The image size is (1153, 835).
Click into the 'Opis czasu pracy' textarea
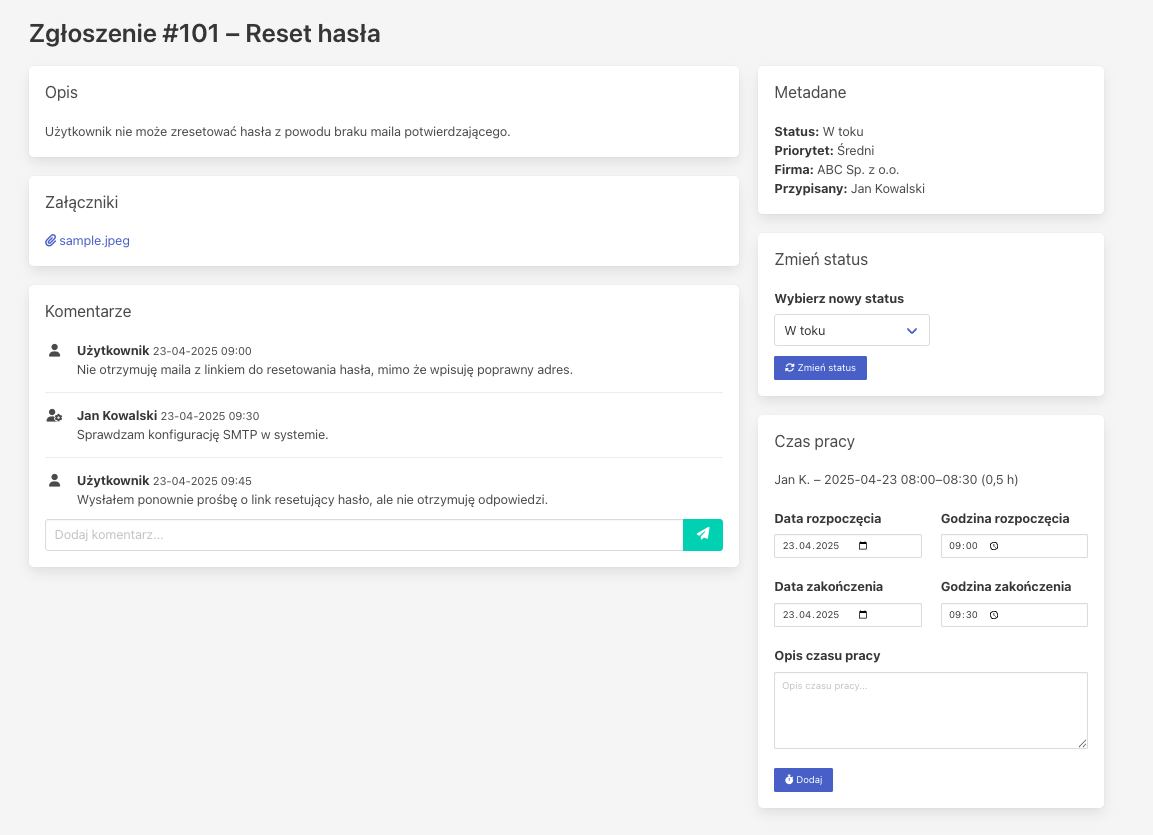click(x=930, y=710)
